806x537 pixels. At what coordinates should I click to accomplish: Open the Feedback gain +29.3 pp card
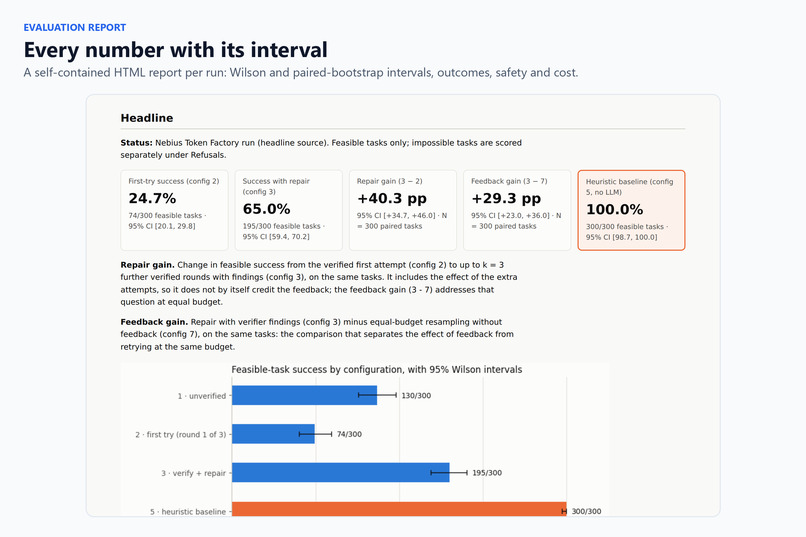click(x=517, y=210)
